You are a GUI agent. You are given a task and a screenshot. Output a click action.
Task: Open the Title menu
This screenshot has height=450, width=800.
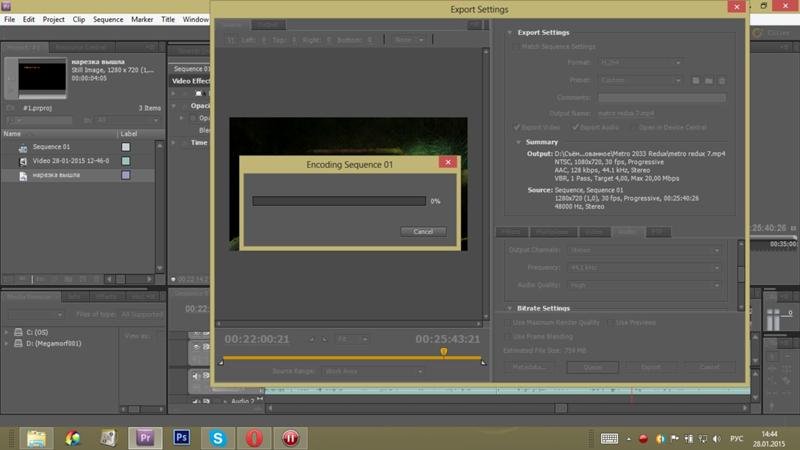pos(168,19)
